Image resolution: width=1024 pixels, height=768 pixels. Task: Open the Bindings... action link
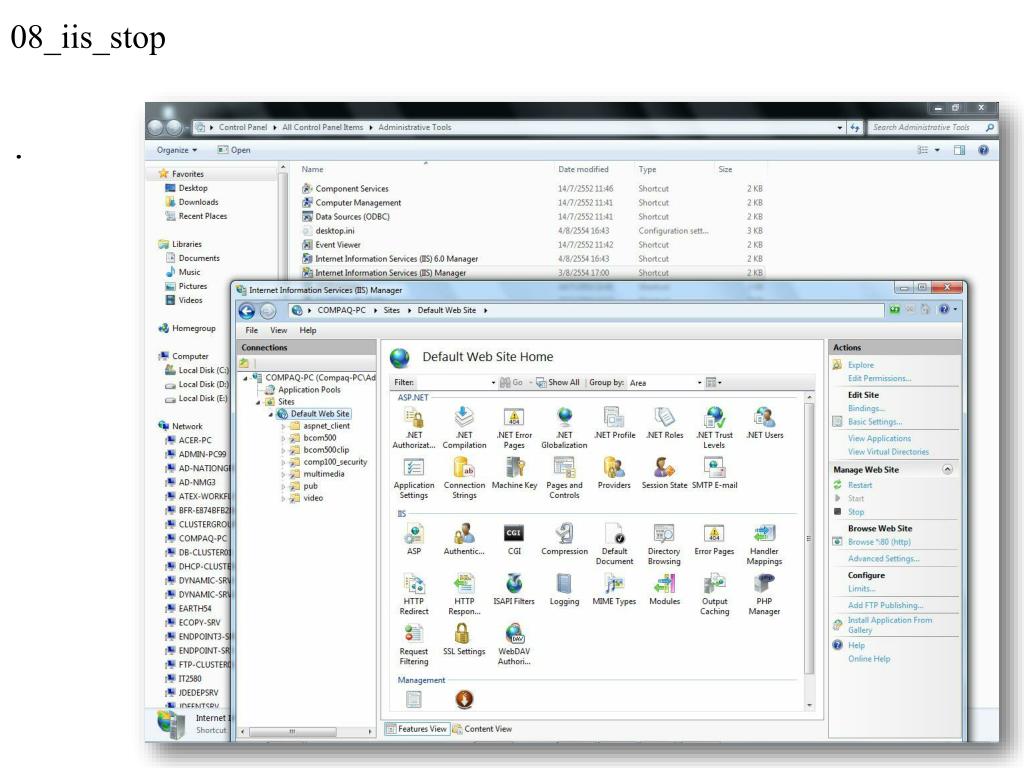click(867, 408)
